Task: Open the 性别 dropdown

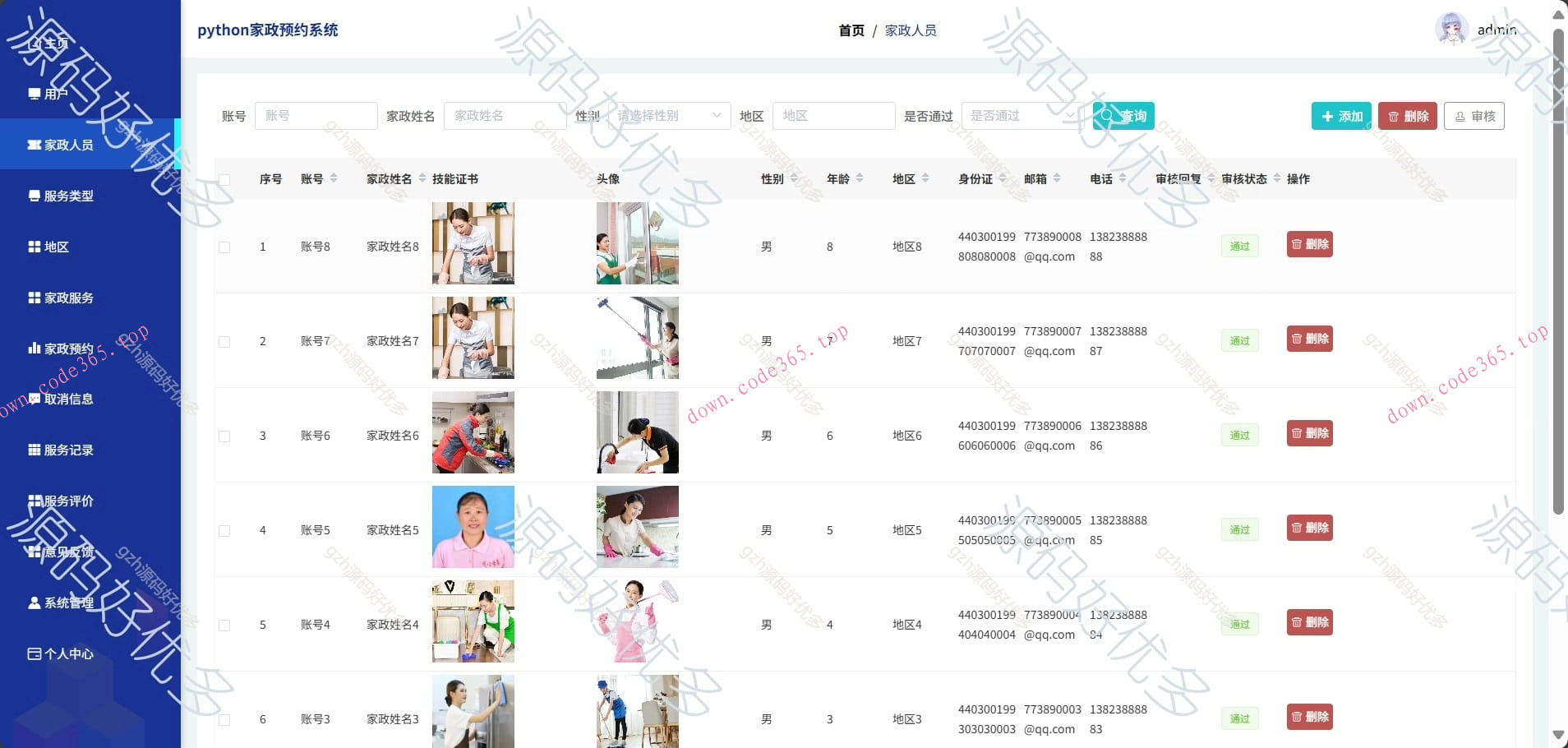Action: pos(670,116)
